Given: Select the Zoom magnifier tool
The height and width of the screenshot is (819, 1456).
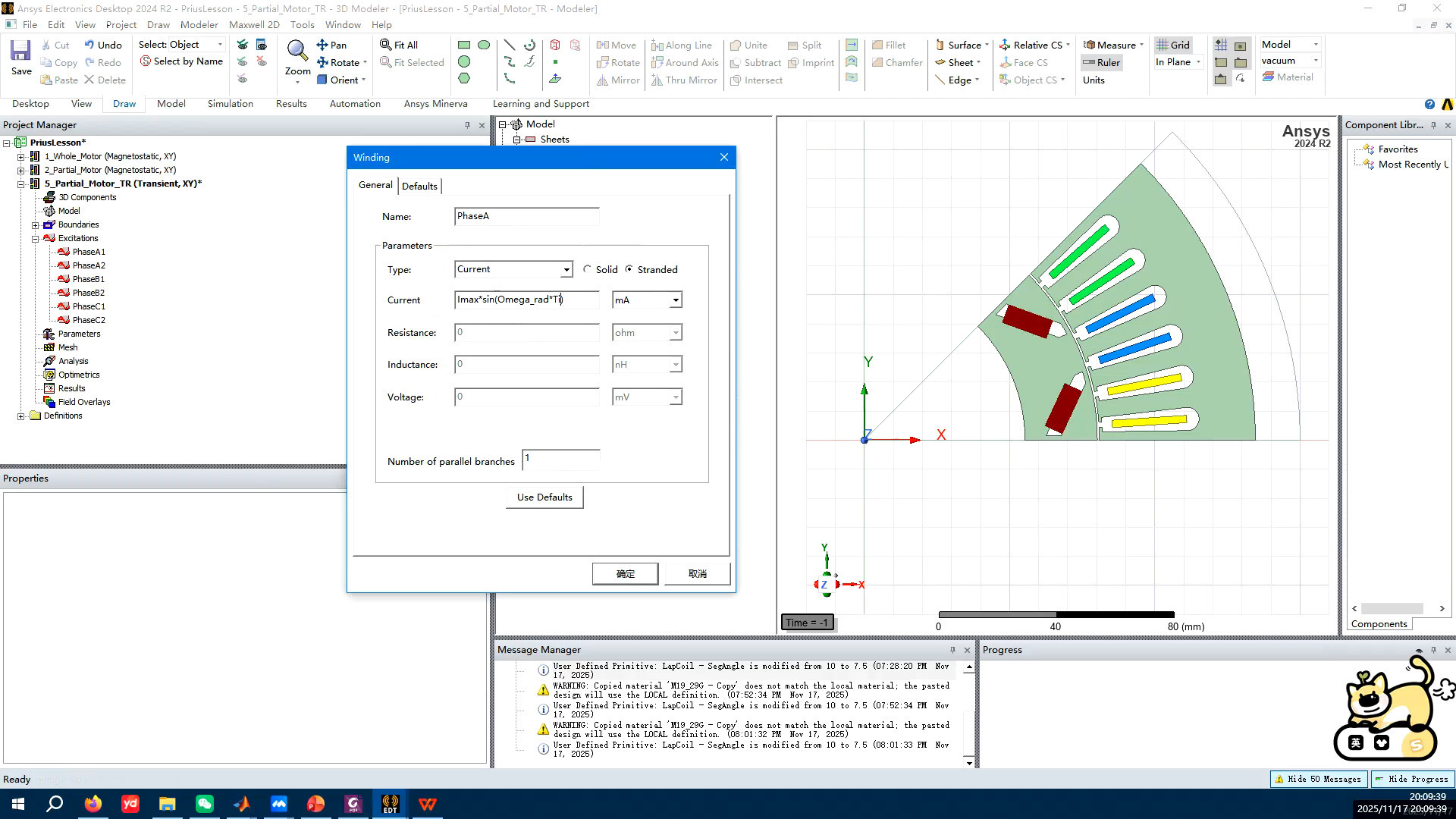Looking at the screenshot, I should pos(297,51).
